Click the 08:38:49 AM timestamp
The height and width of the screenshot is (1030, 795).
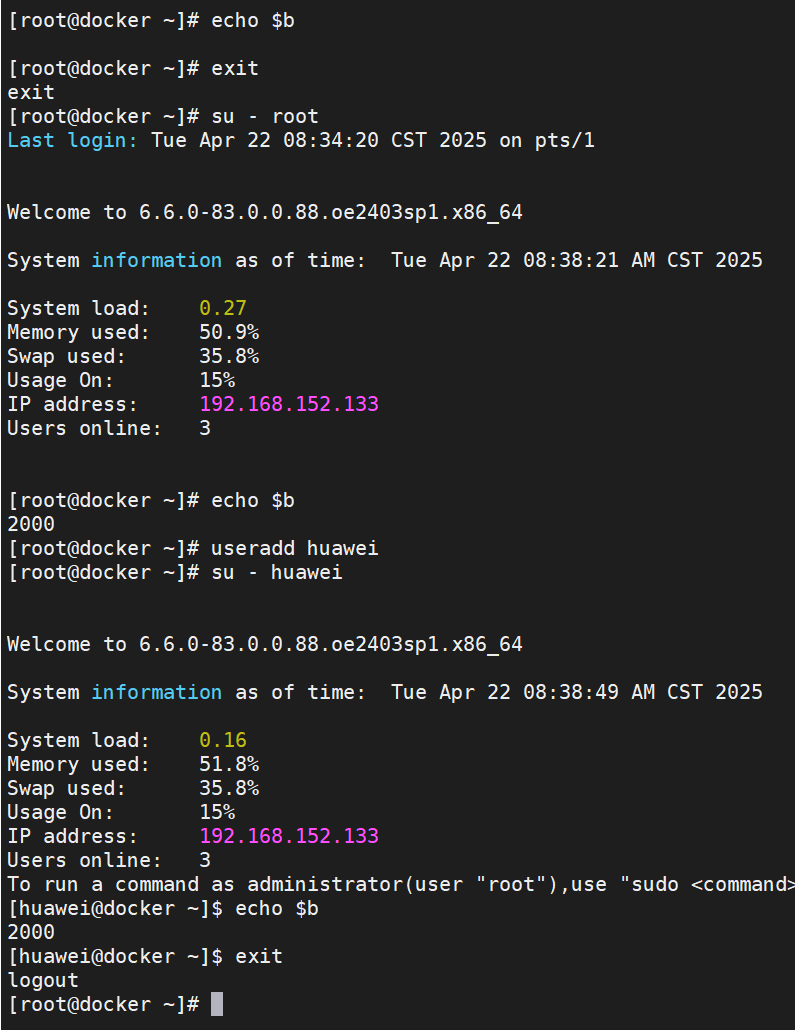589,692
